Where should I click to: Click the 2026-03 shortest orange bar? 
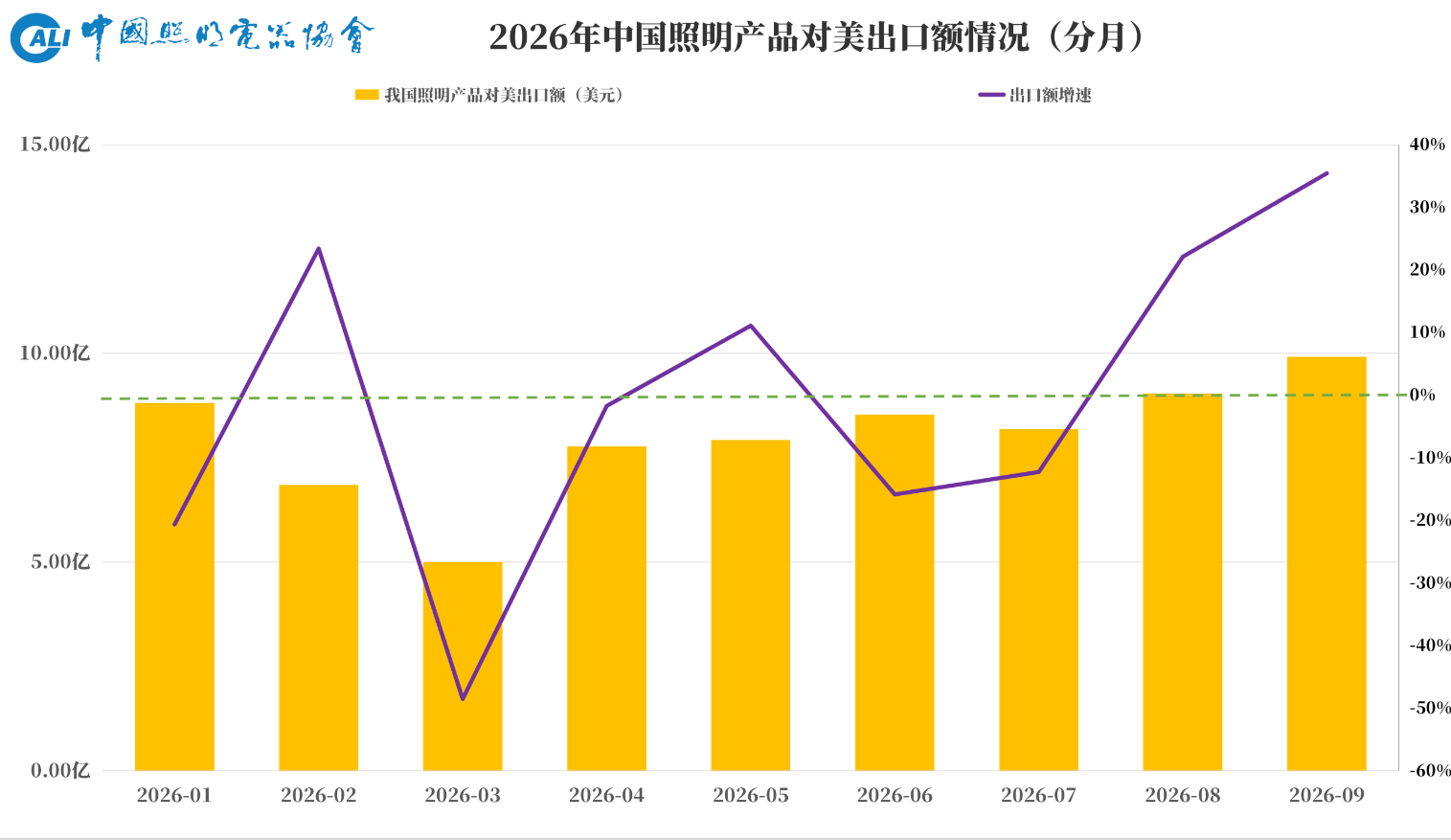463,666
